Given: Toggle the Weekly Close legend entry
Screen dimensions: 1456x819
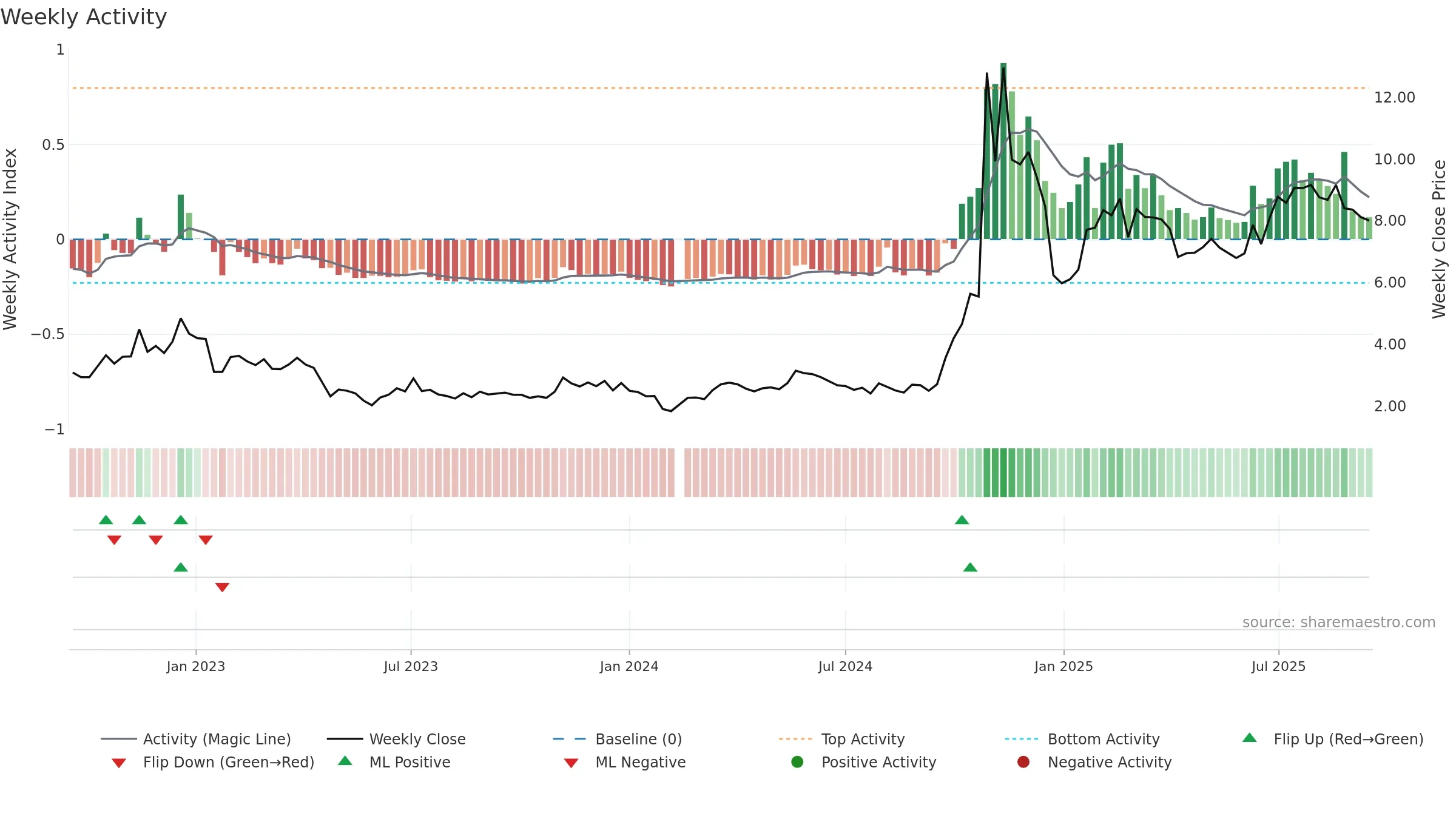Looking at the screenshot, I should click(396, 739).
